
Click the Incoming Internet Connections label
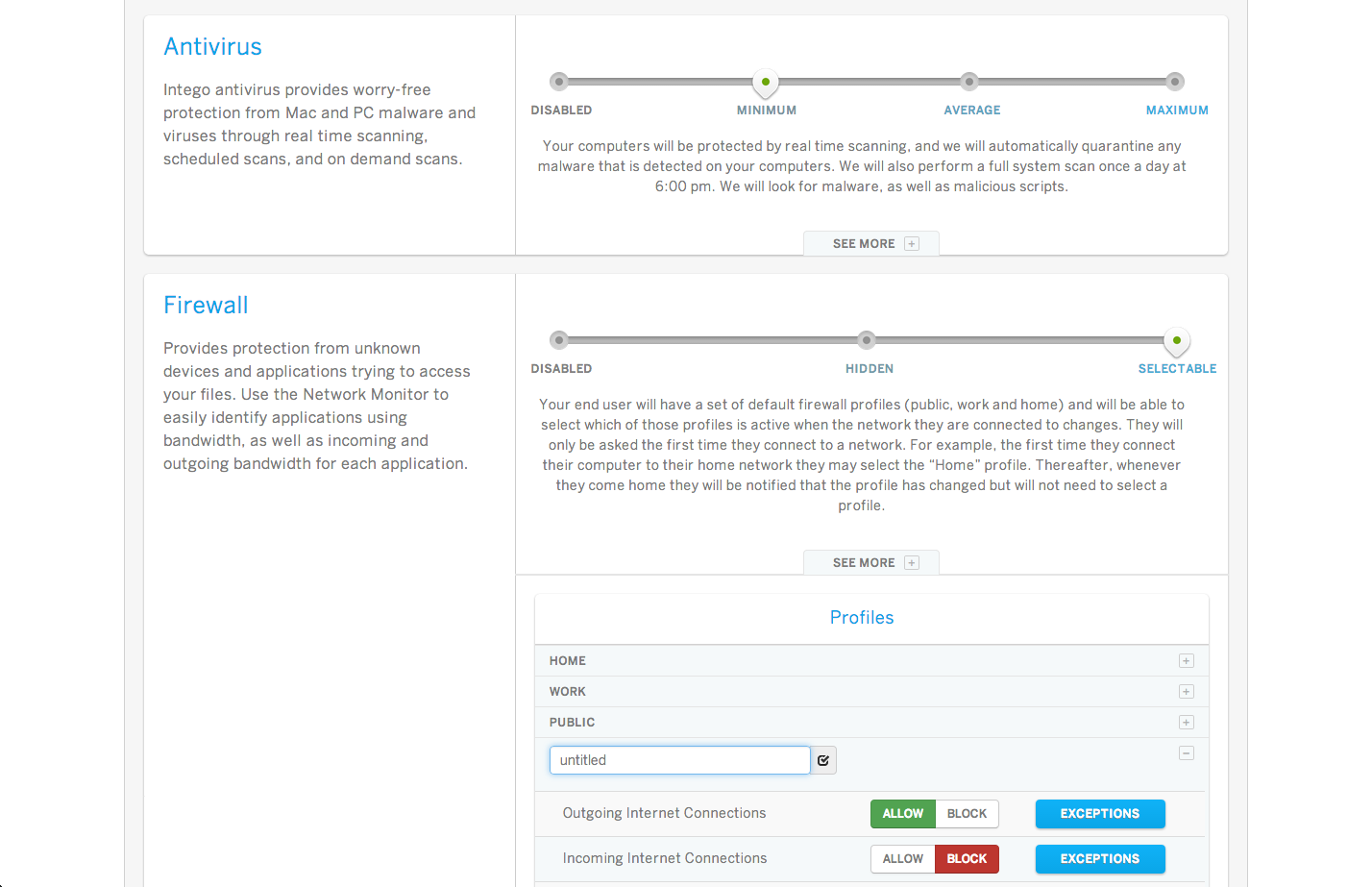(665, 859)
